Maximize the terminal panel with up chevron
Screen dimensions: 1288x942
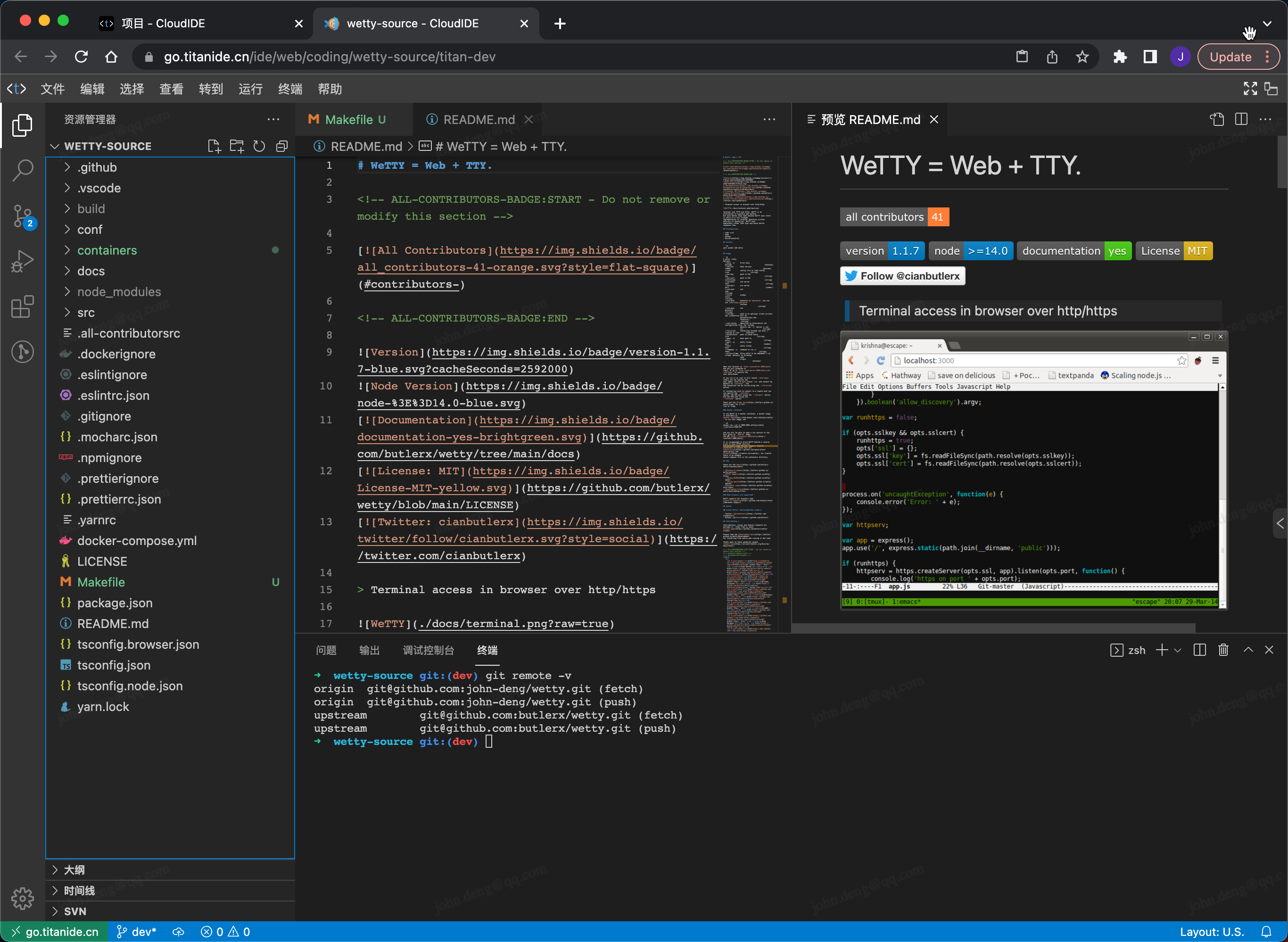tap(1248, 650)
